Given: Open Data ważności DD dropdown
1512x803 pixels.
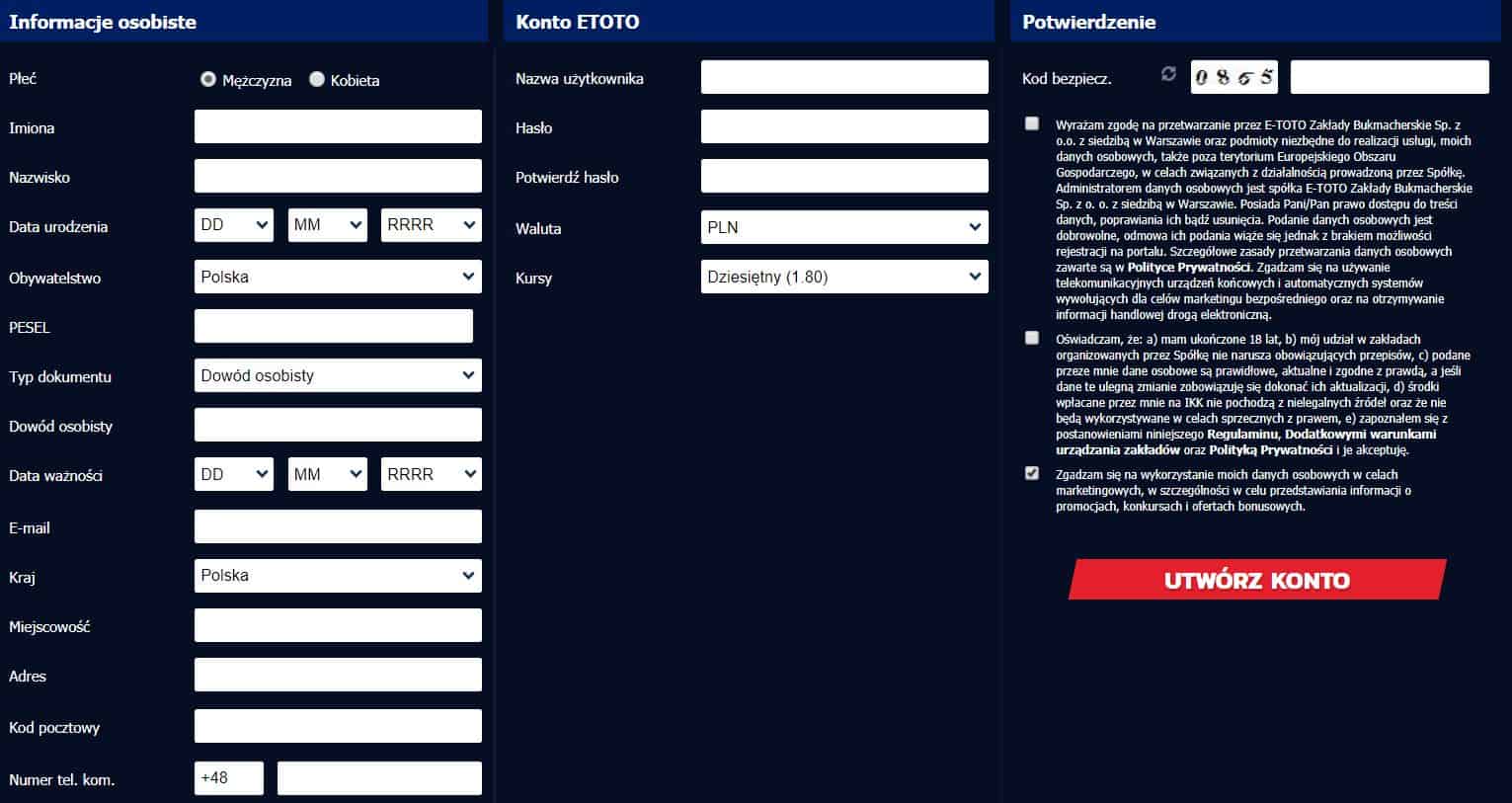Looking at the screenshot, I should pyautogui.click(x=234, y=474).
